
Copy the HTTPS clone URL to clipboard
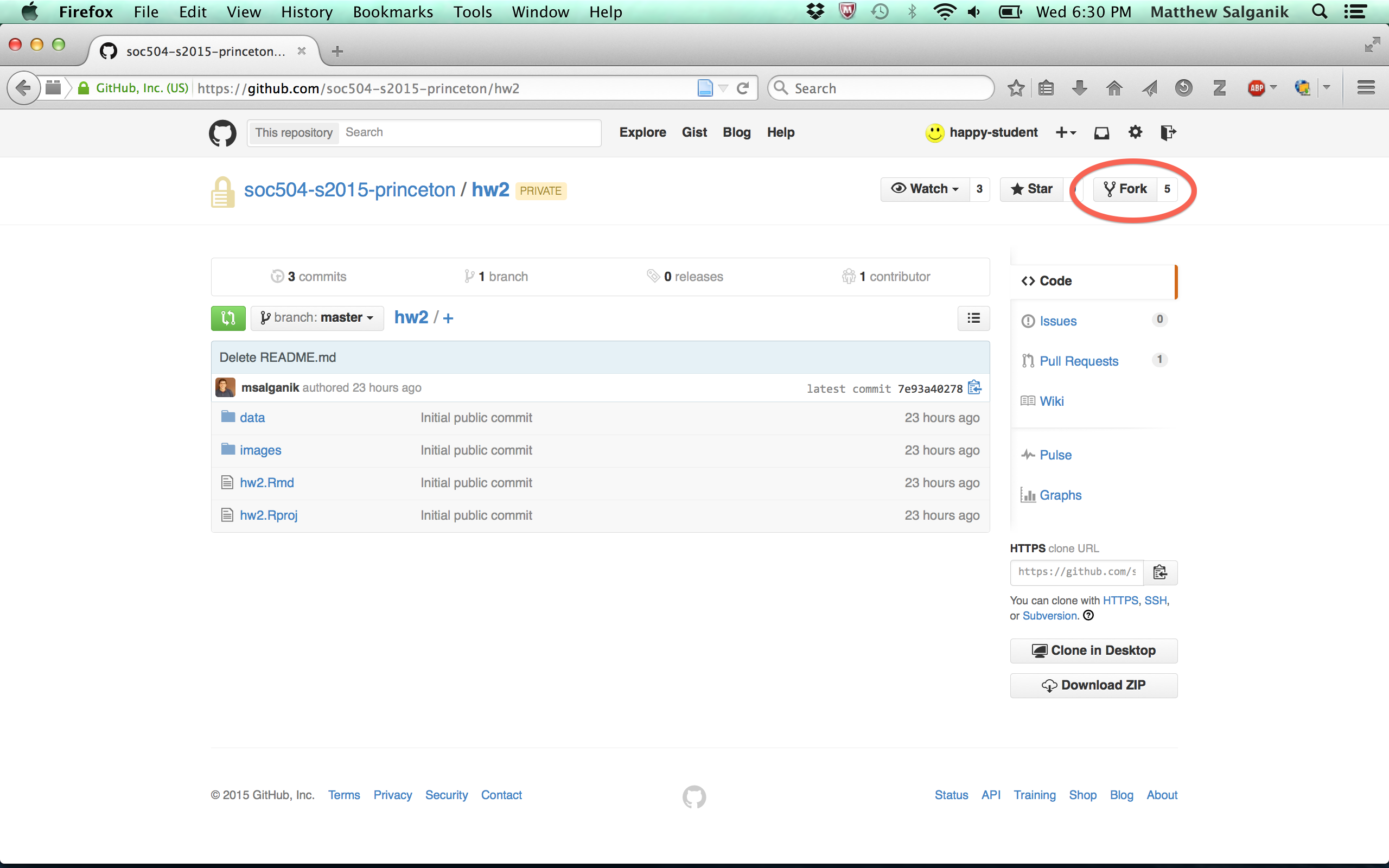(x=1159, y=572)
